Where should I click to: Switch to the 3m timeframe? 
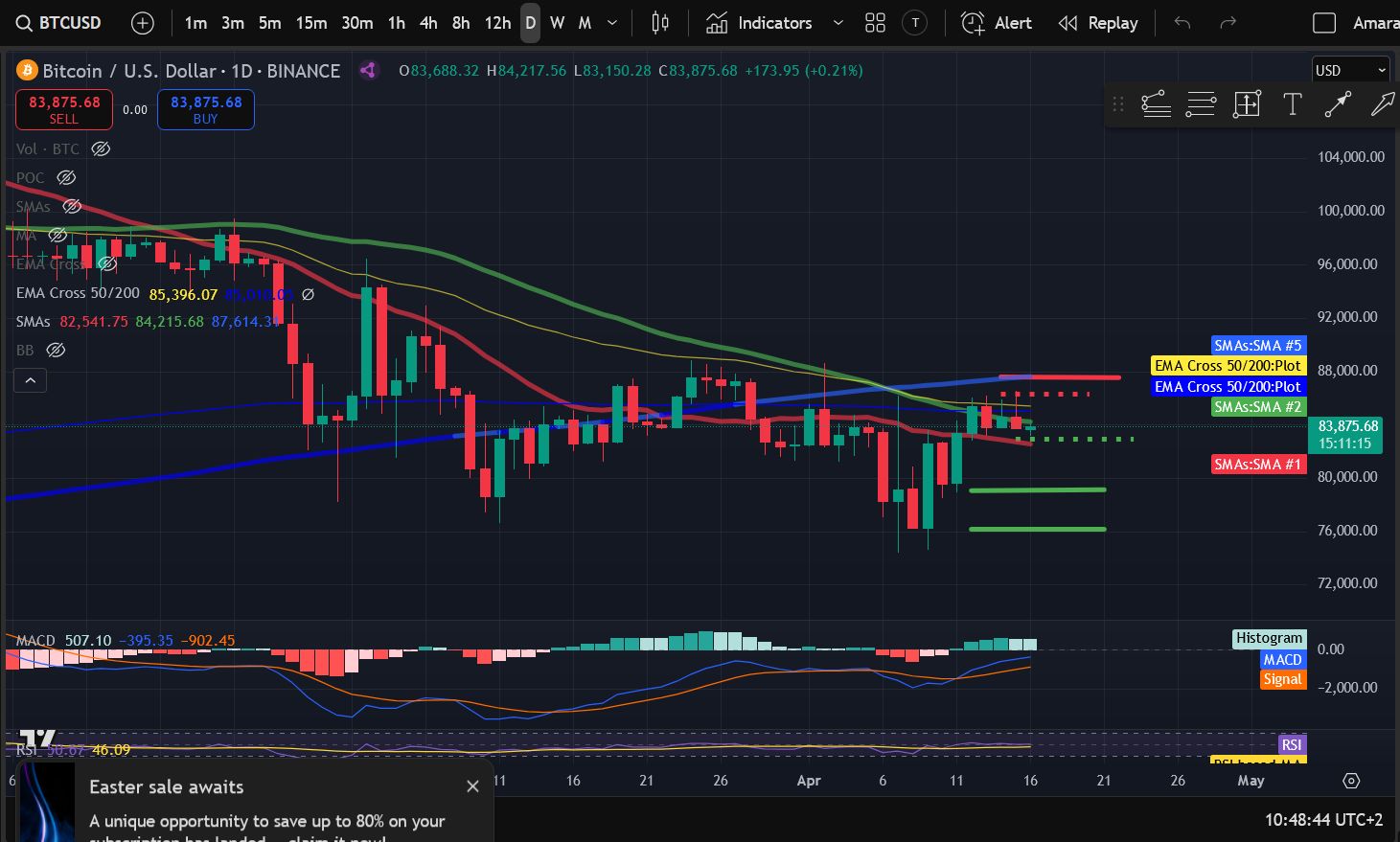tap(233, 23)
